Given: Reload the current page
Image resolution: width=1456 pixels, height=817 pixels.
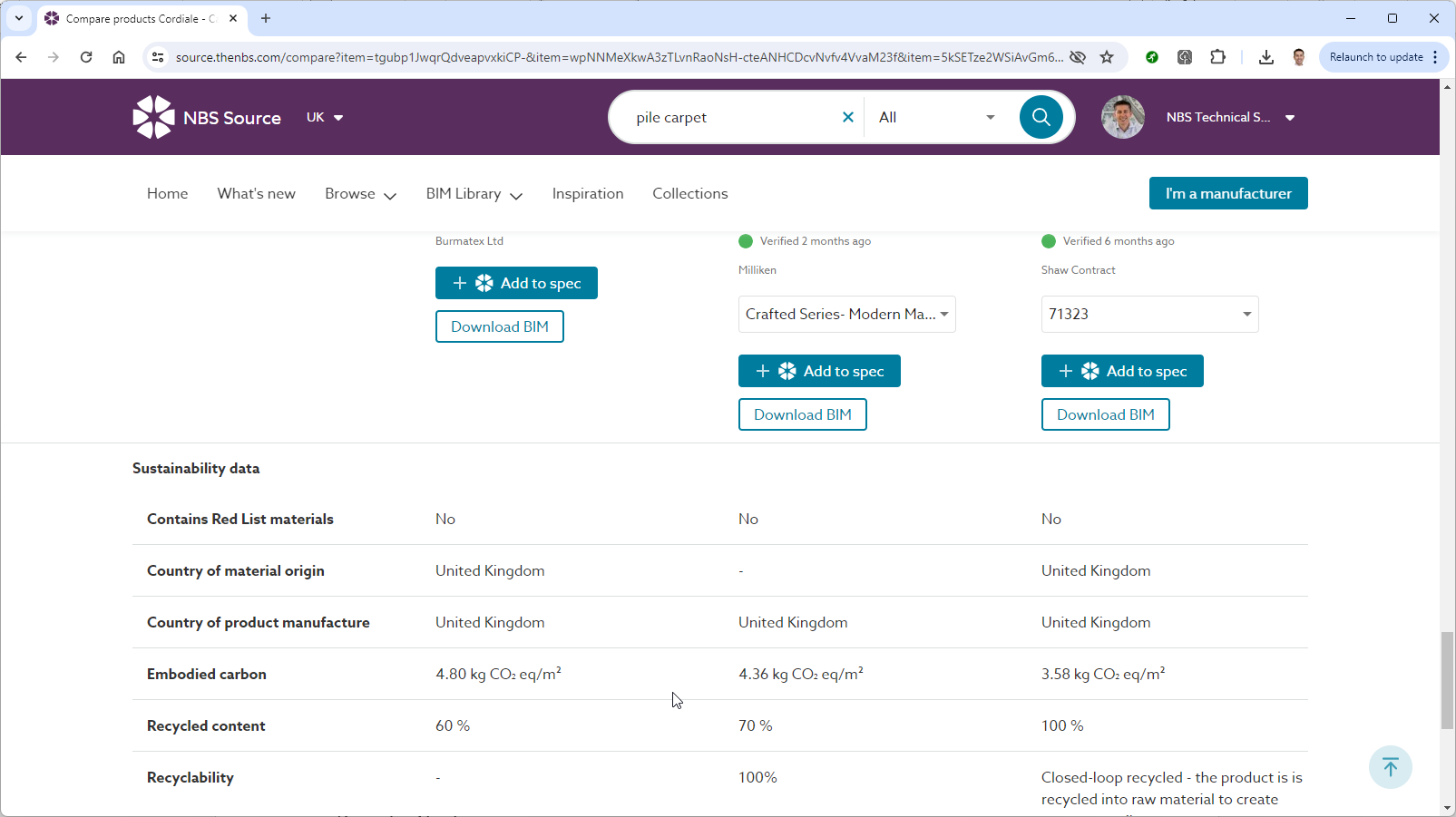Looking at the screenshot, I should point(86,57).
